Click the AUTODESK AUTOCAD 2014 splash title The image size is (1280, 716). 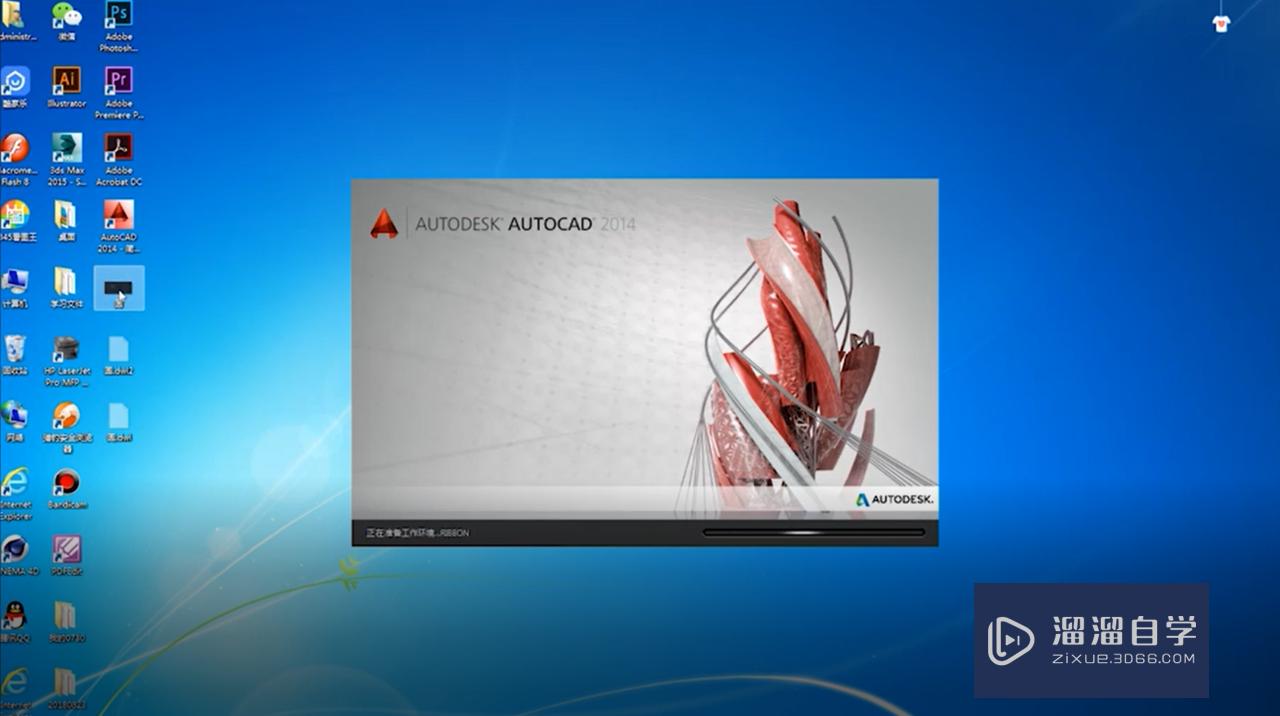(525, 224)
